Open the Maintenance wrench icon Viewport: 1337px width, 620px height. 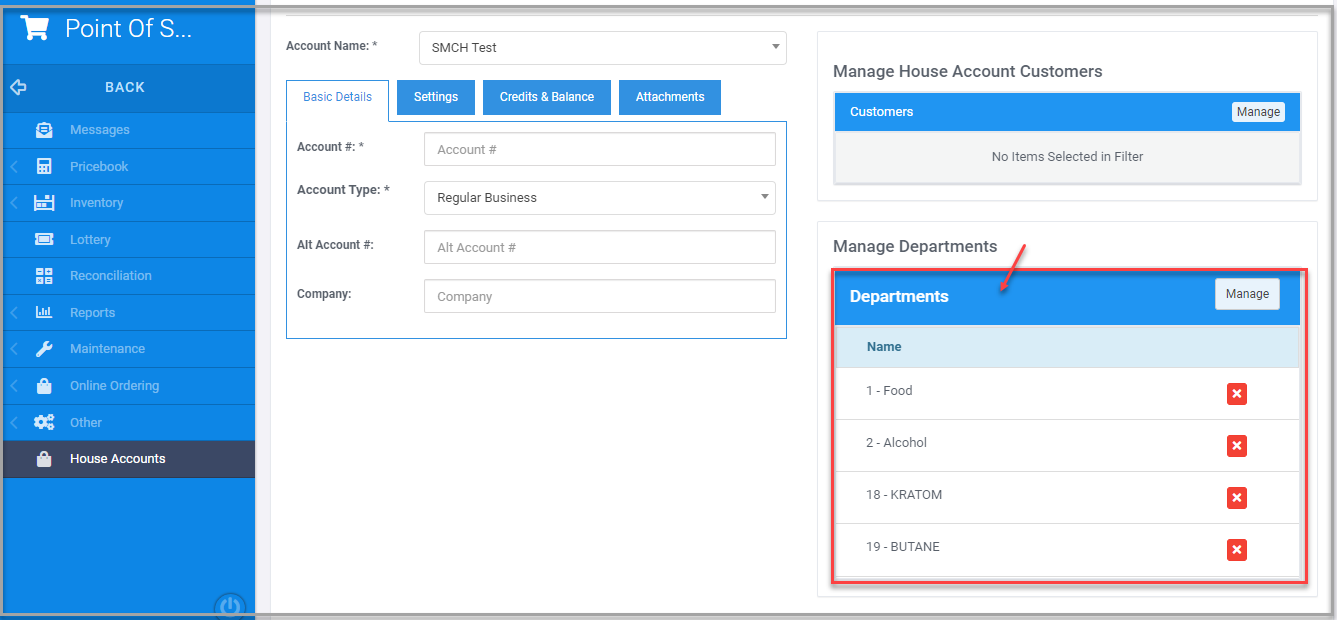coord(44,348)
